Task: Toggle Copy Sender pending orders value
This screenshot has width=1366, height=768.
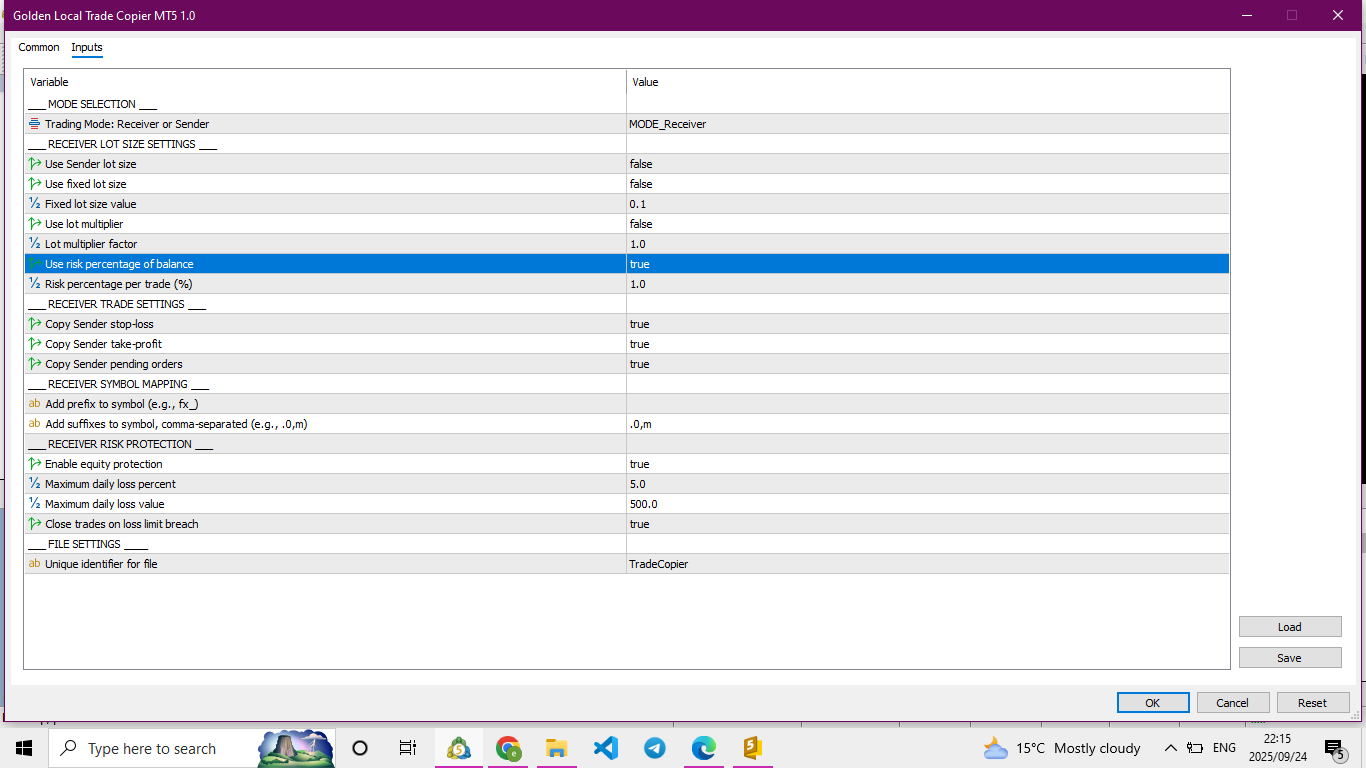Action: 928,364
